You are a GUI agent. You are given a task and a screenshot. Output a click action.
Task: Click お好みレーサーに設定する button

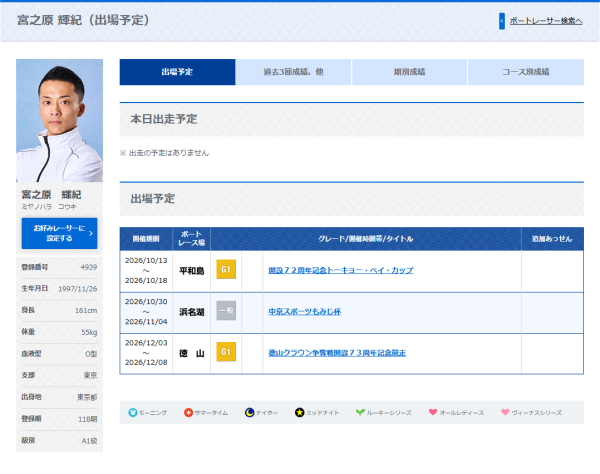pos(59,233)
